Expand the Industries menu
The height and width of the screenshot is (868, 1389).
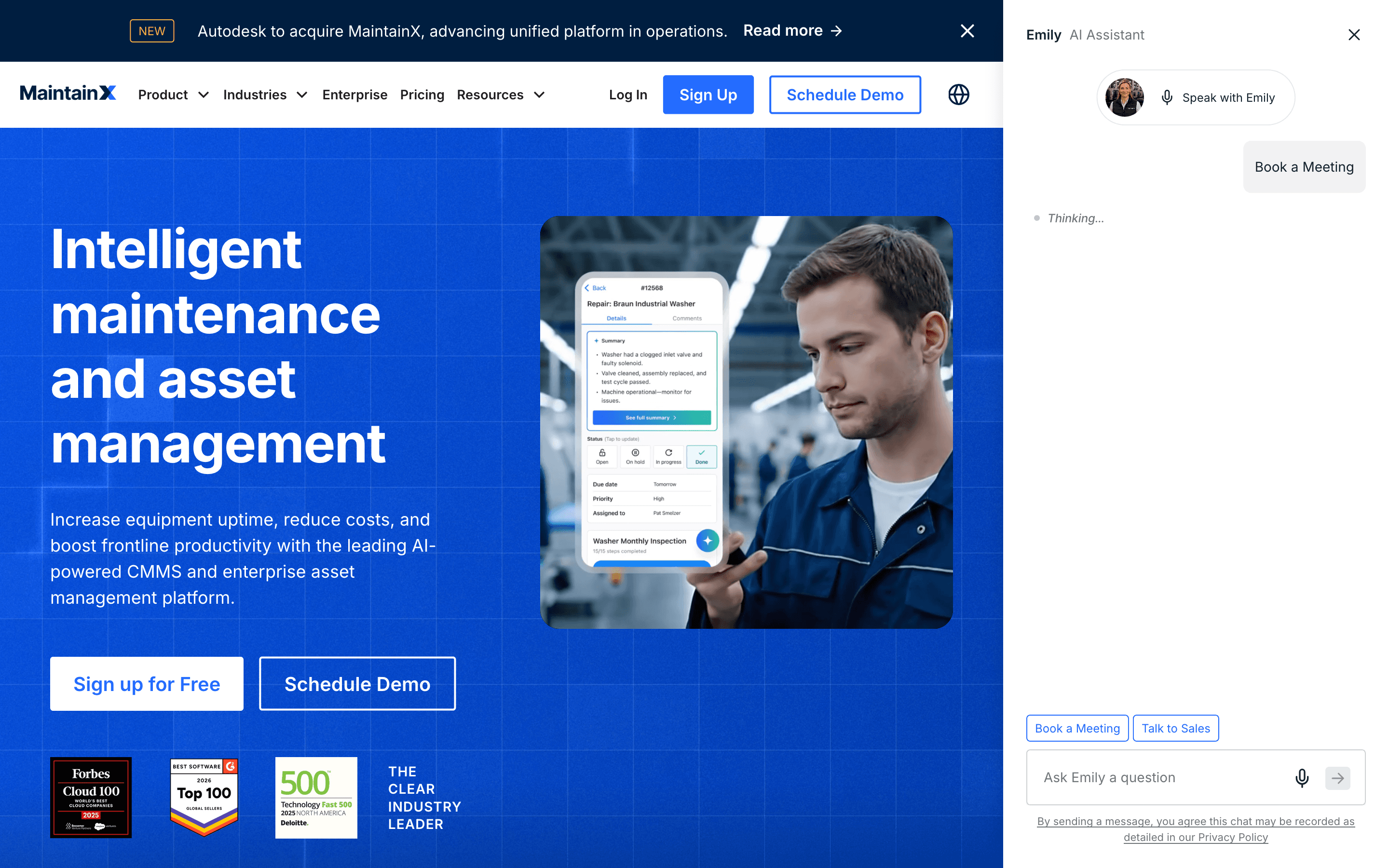265,95
